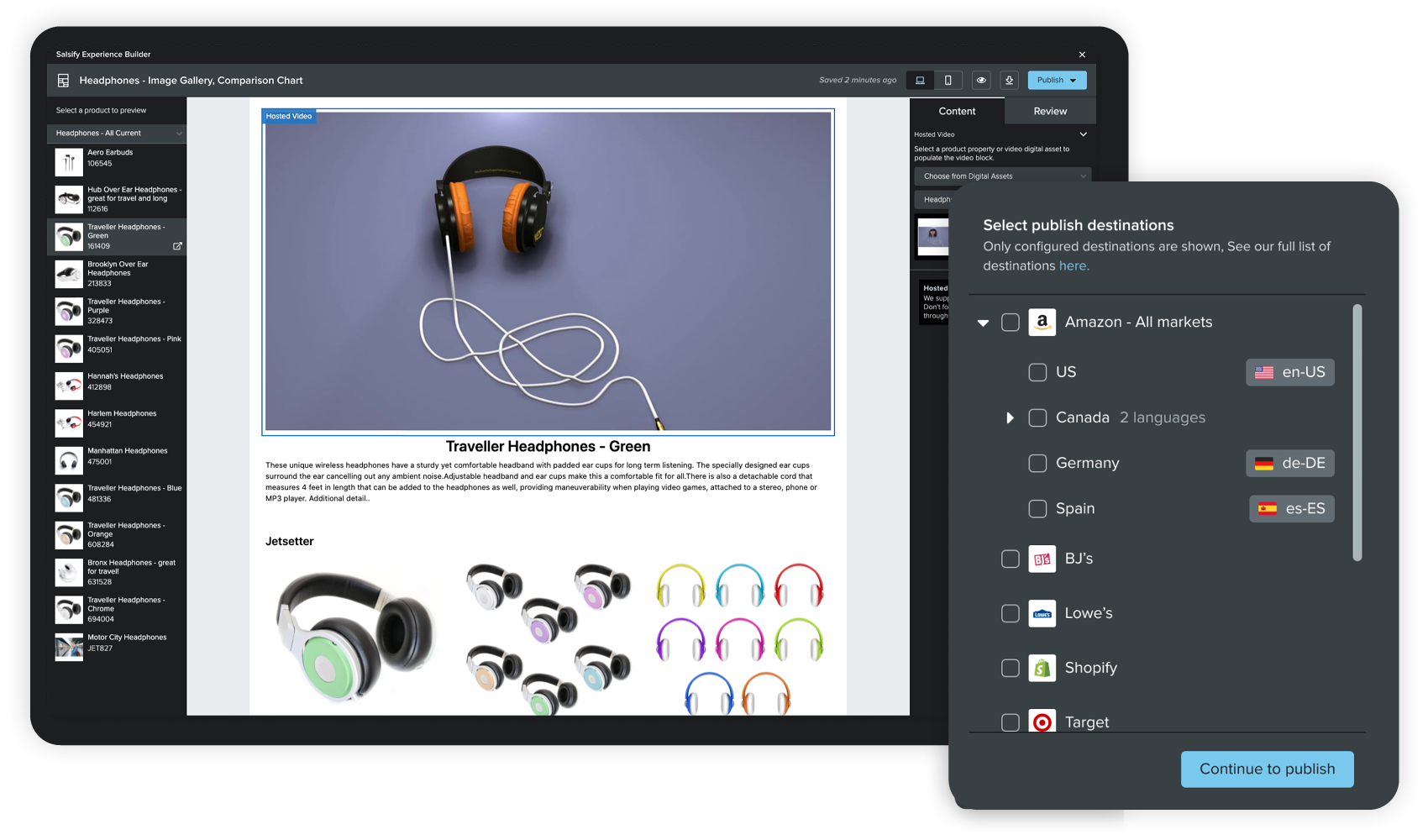Viewport: 1428px width, 840px height.
Task: Click the Continue to publish button
Action: pos(1267,769)
